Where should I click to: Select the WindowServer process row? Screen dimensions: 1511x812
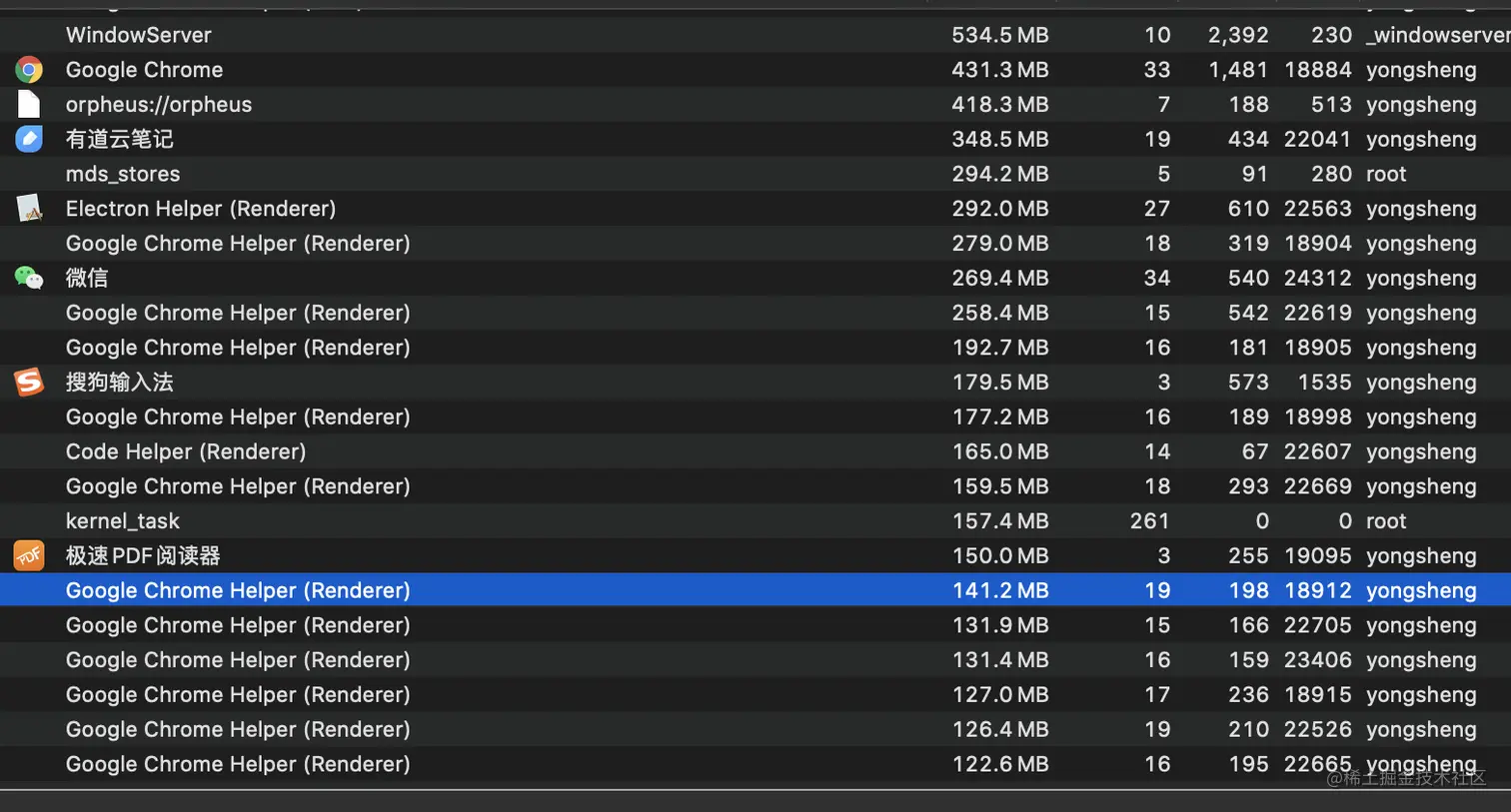755,35
